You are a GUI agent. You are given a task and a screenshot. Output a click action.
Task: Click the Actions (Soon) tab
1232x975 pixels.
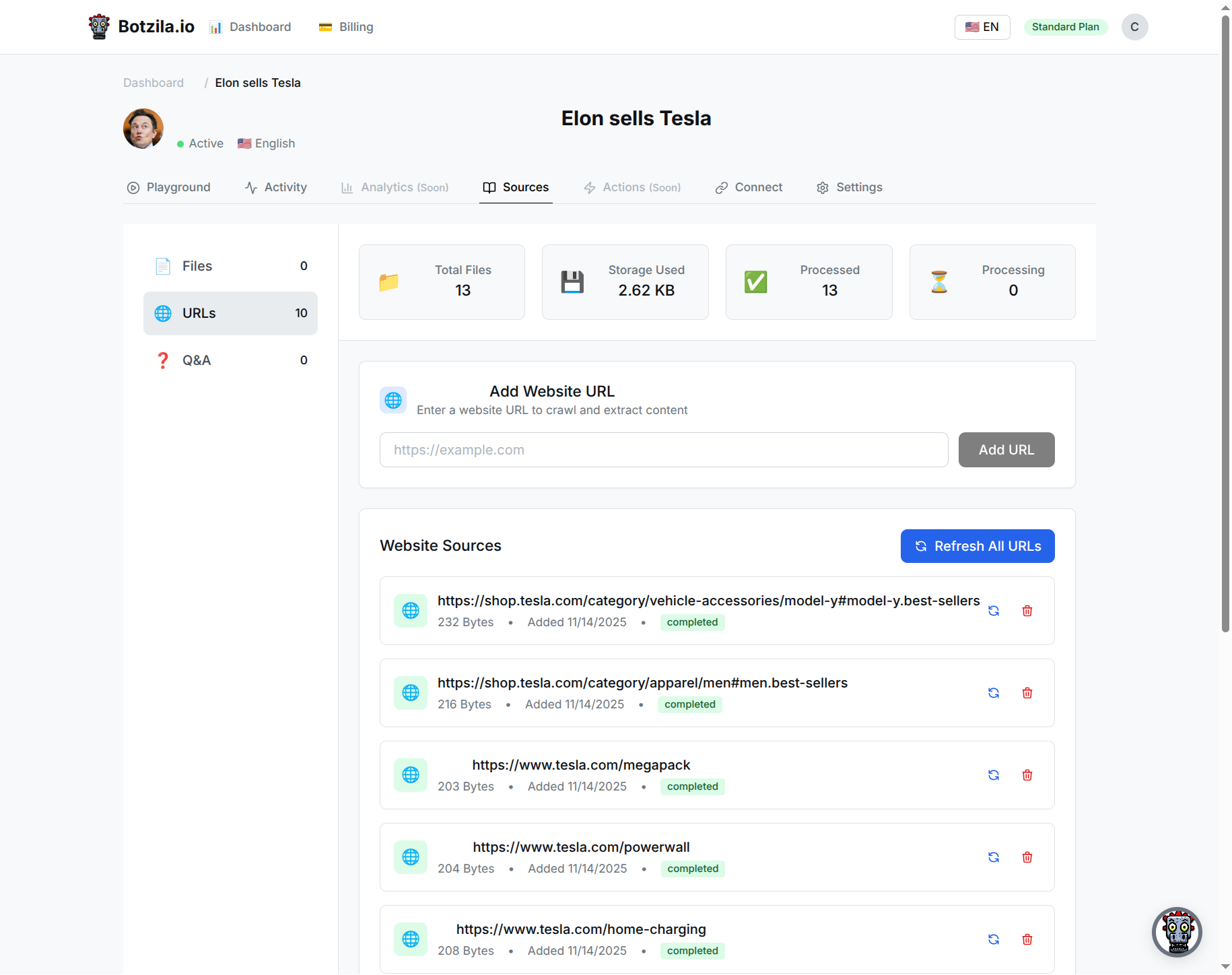(x=632, y=187)
